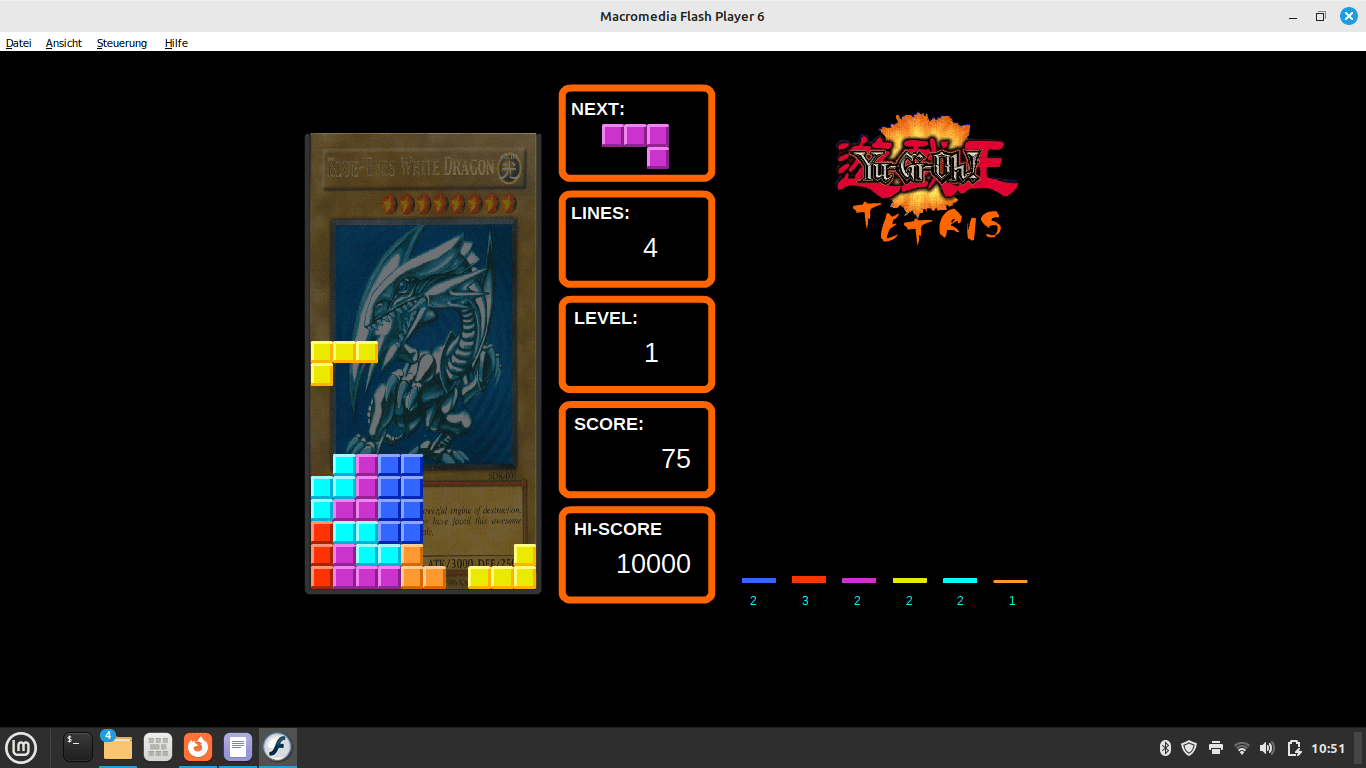Open the Wi-Fi network tray icon
1366x768 pixels.
(1242, 748)
